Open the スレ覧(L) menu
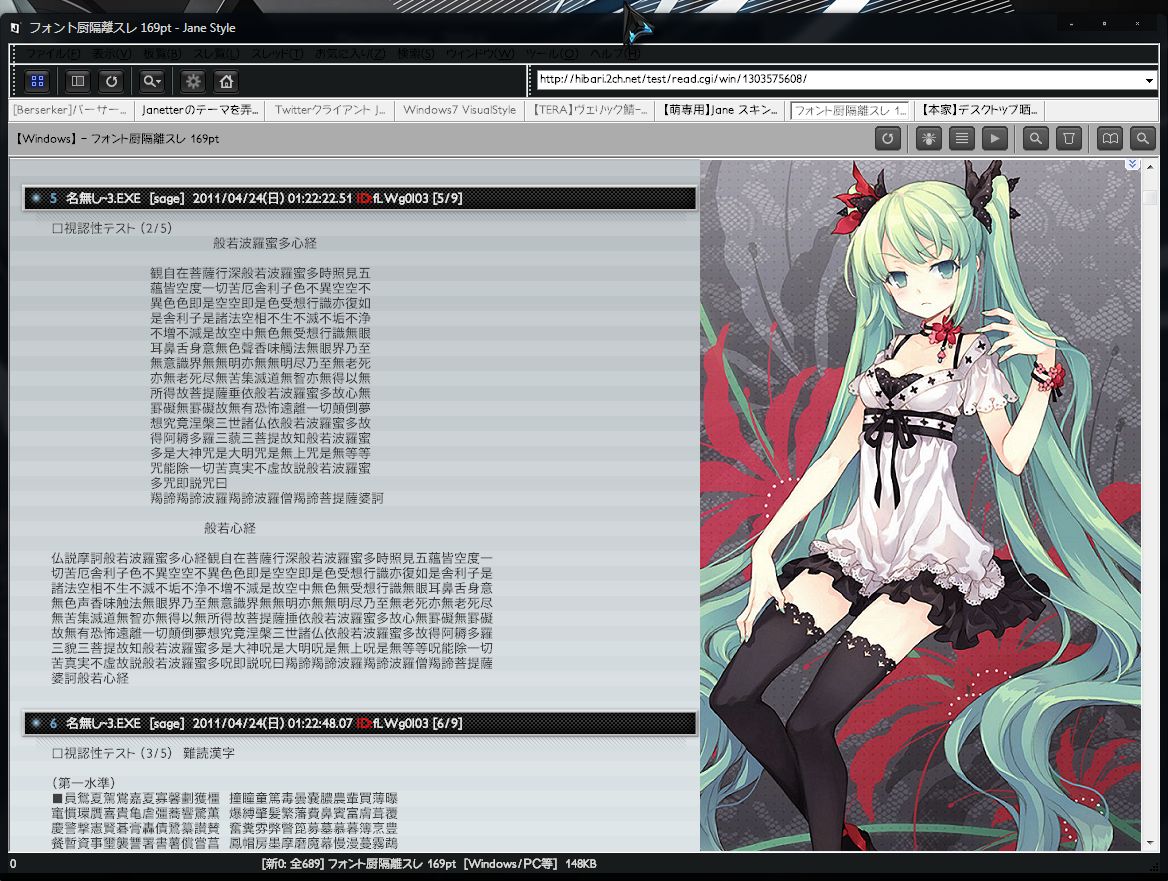The height and width of the screenshot is (881, 1168). [x=216, y=54]
